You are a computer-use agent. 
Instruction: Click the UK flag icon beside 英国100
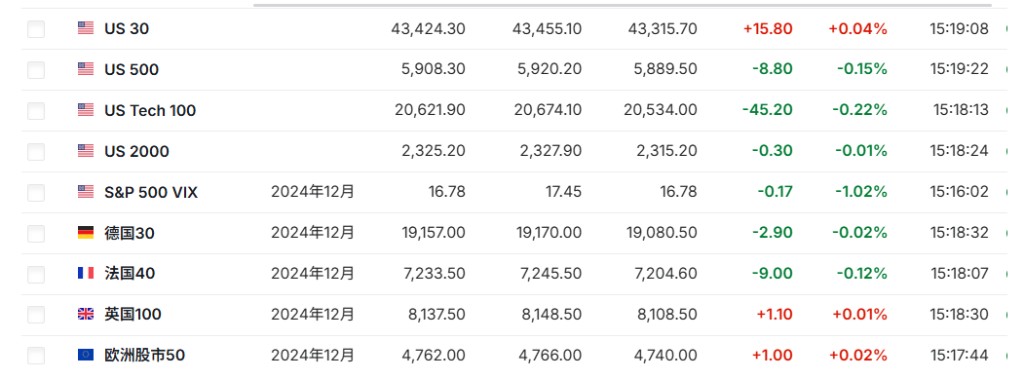coord(86,314)
